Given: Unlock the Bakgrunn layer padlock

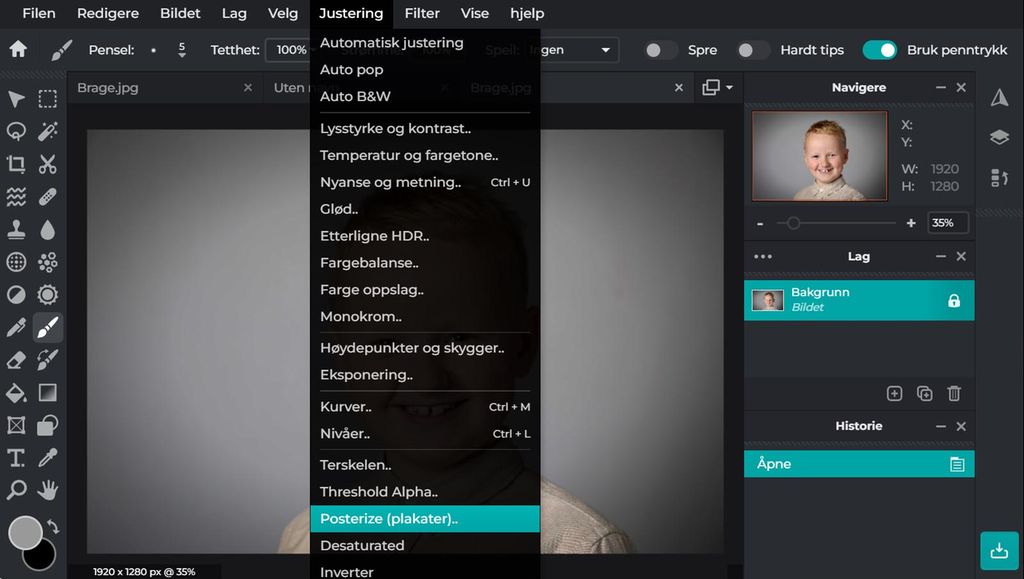Looking at the screenshot, I should coord(953,301).
